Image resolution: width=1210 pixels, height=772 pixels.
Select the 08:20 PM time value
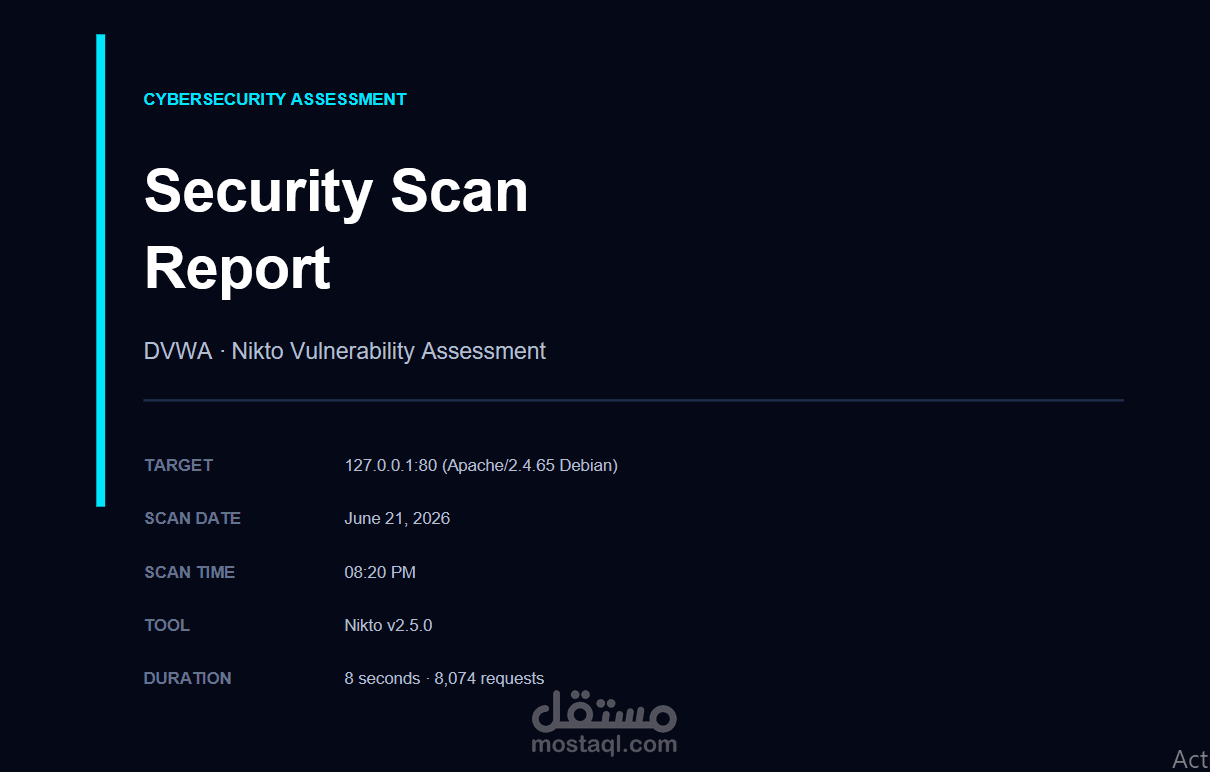point(380,572)
